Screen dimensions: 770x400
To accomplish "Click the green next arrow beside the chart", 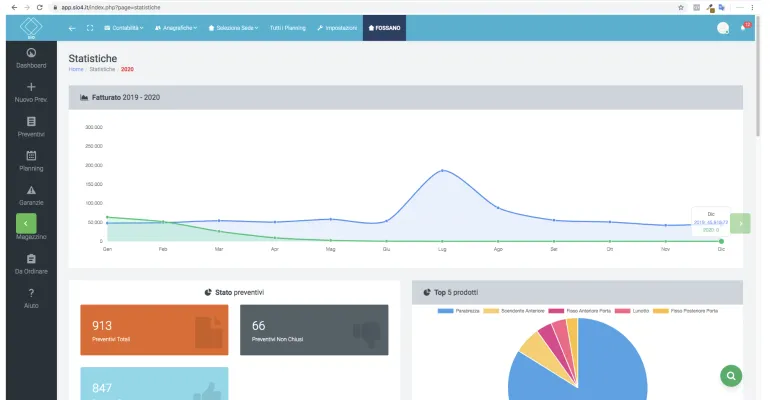I will (741, 223).
